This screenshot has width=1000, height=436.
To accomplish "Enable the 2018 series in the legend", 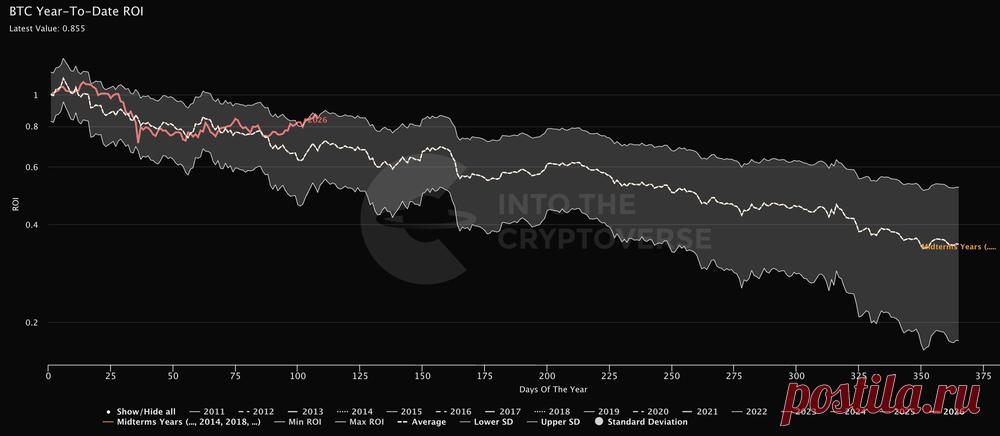I will click(x=551, y=412).
